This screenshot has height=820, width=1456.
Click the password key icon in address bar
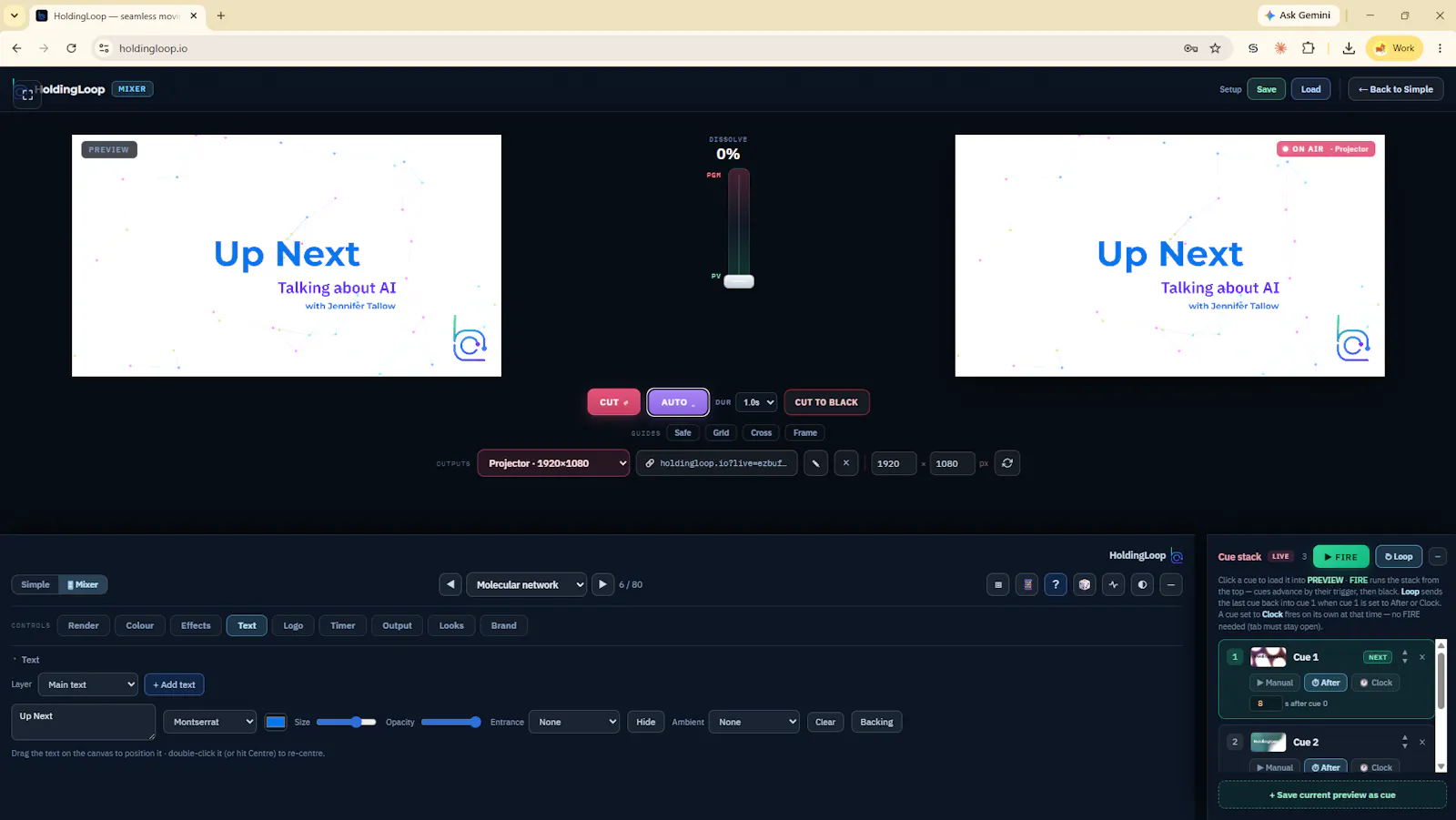(x=1190, y=48)
